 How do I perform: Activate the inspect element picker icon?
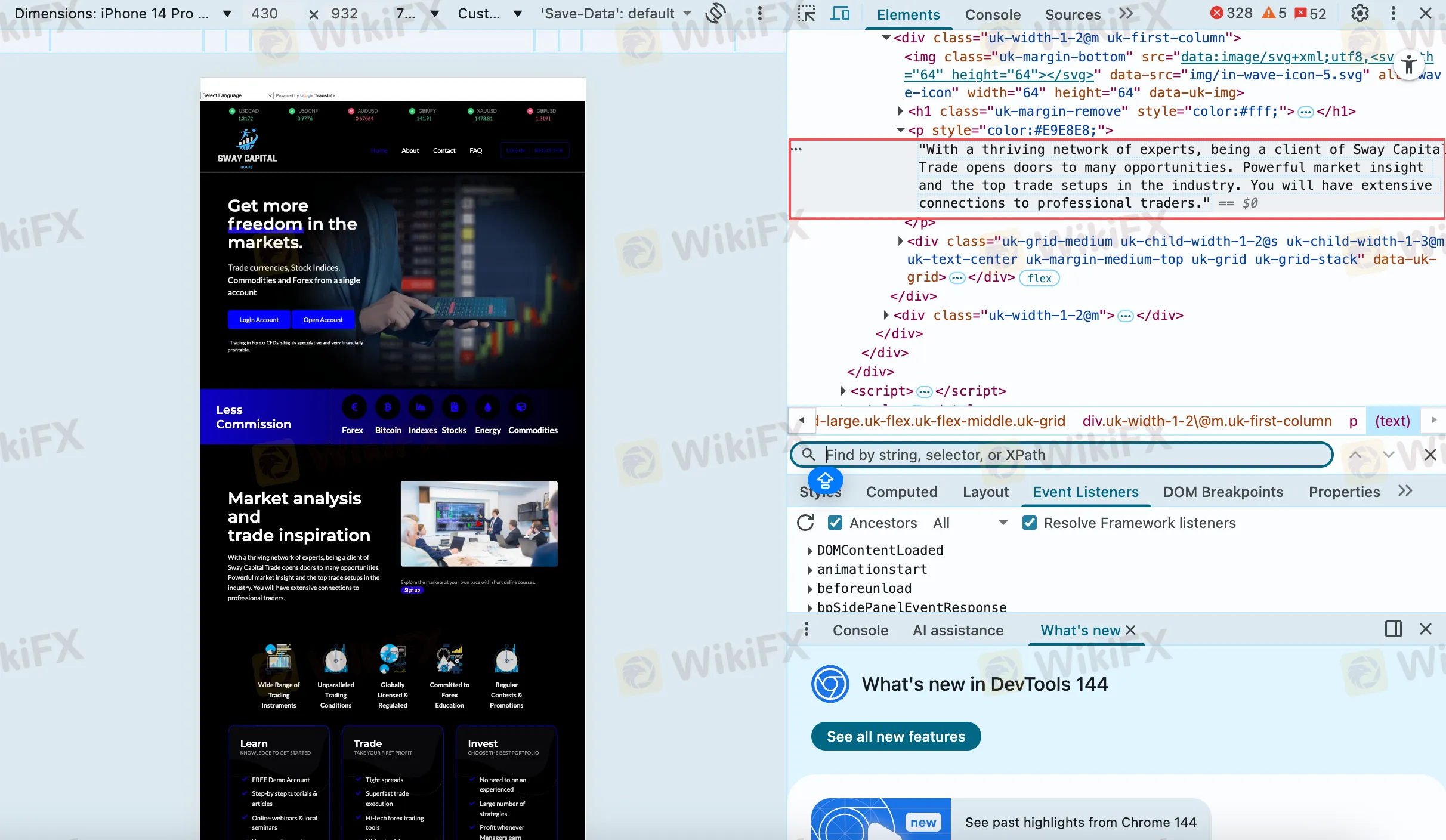(807, 13)
